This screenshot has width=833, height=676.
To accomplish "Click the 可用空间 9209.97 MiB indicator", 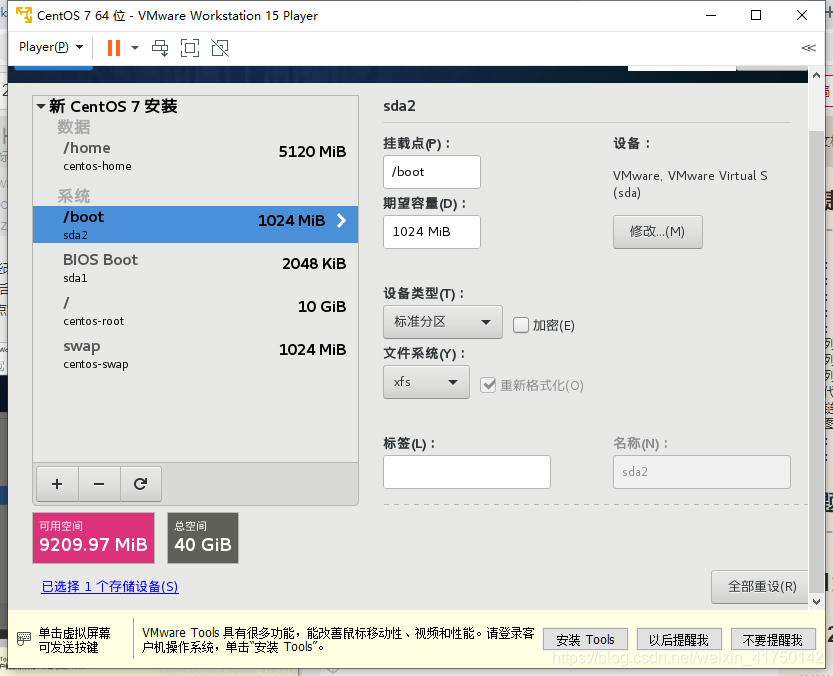I will pos(94,538).
